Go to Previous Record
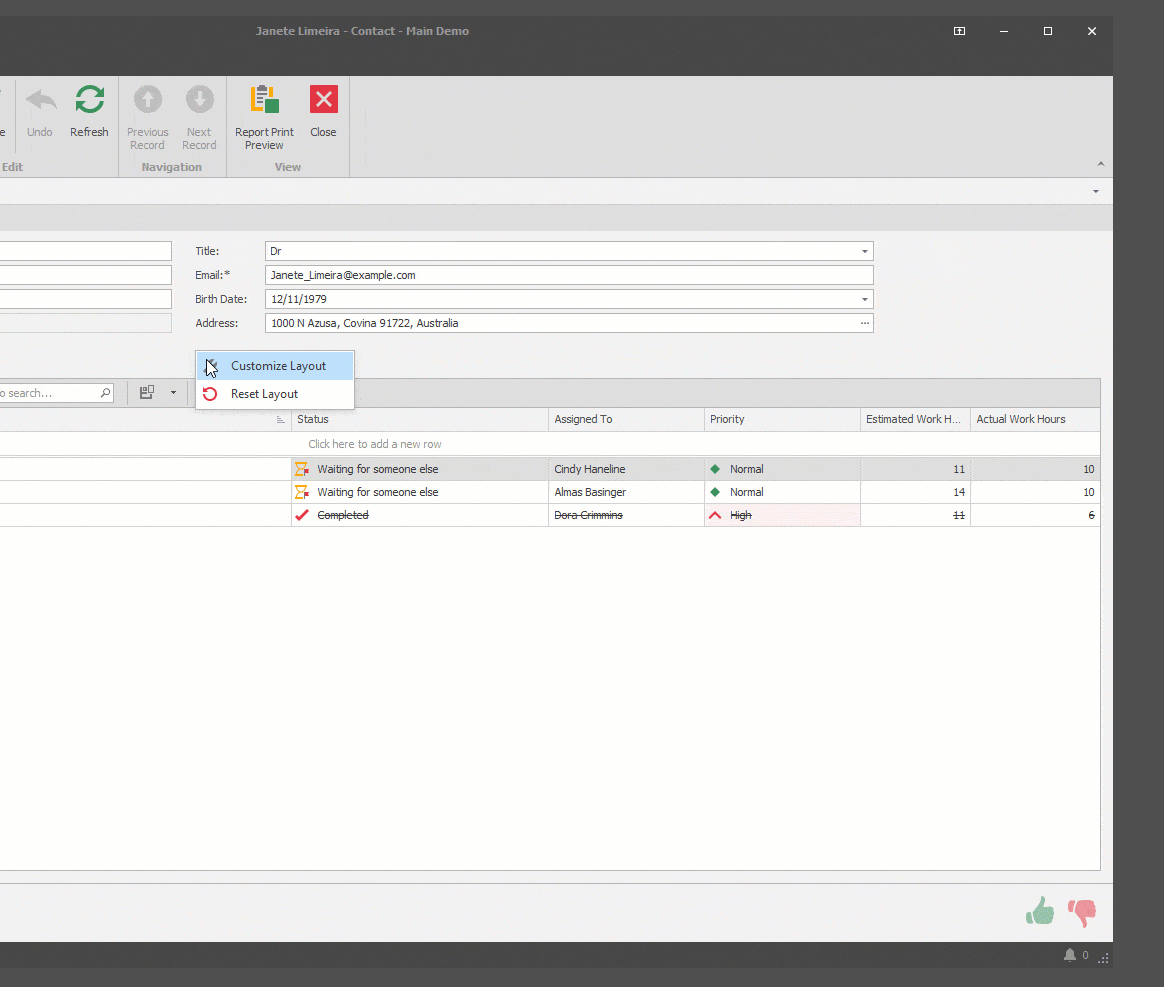Viewport: 1164px width, 987px height. 148,117
